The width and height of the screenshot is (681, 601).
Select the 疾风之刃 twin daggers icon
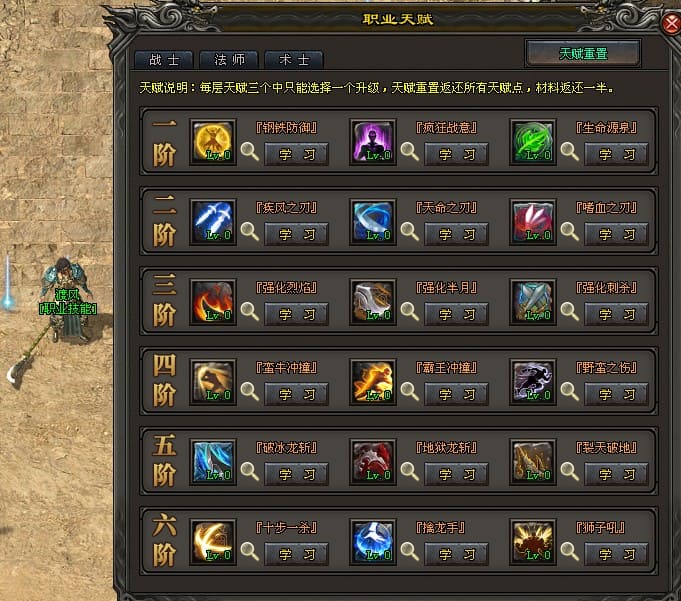pyautogui.click(x=213, y=222)
